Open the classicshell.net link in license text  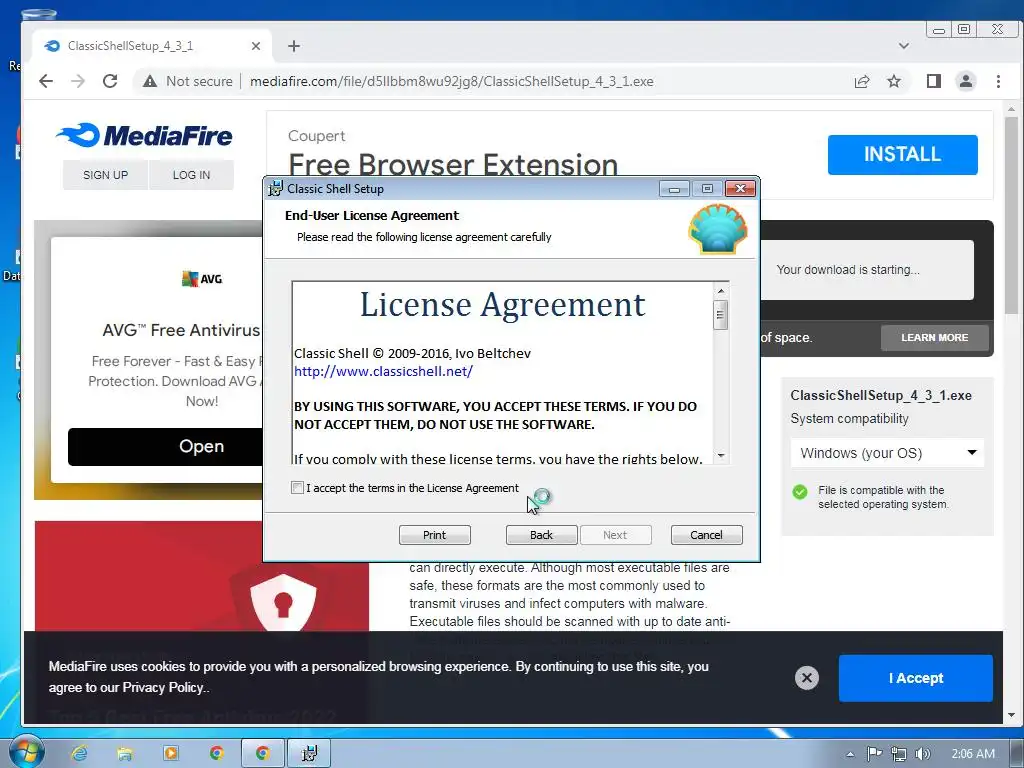point(383,372)
